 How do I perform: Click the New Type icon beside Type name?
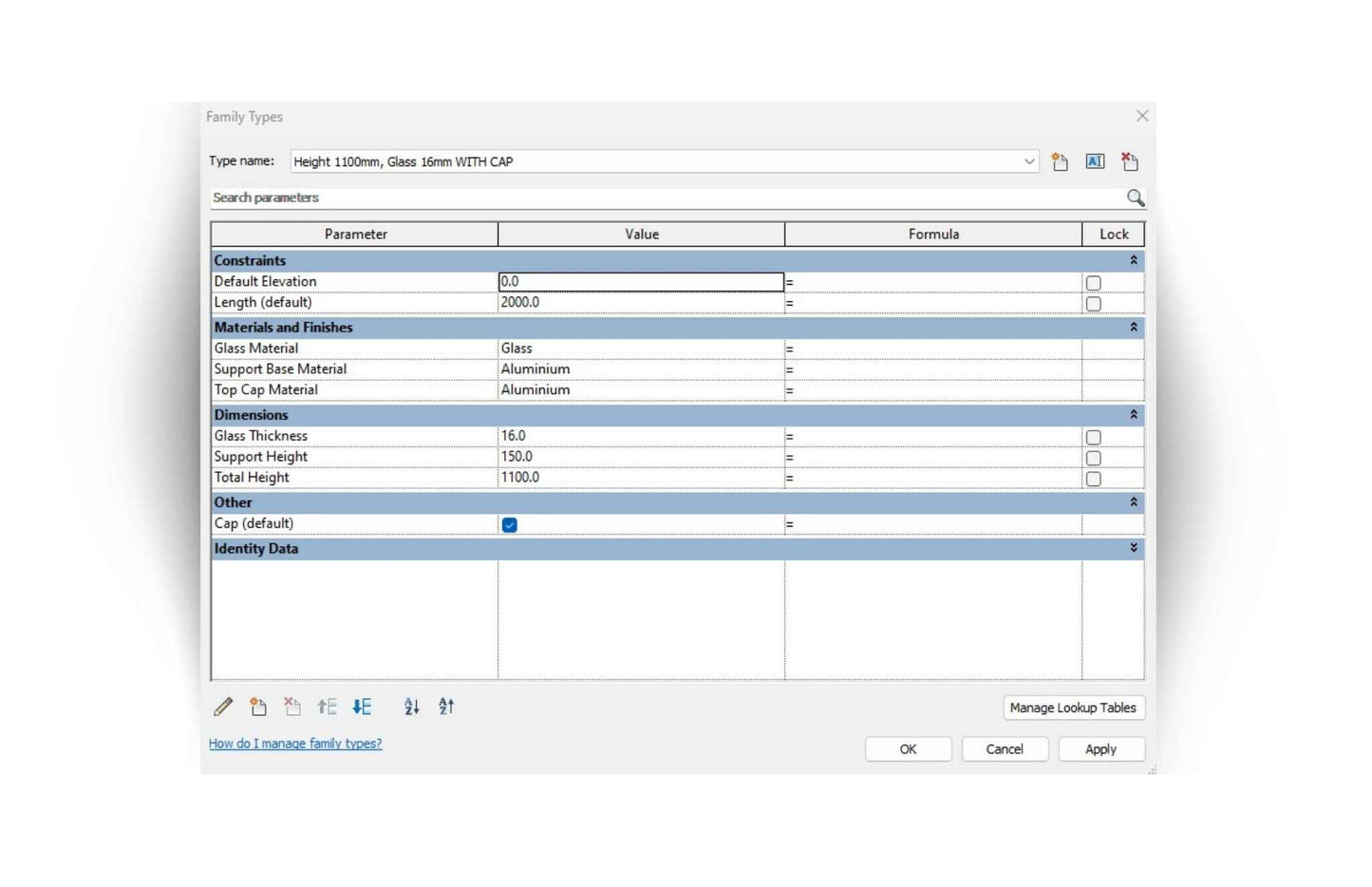(1060, 161)
